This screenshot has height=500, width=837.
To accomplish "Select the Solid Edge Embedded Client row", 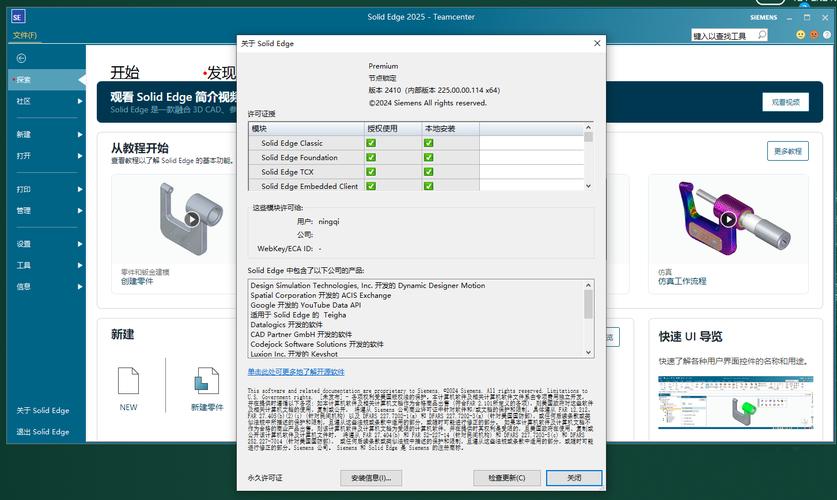I will click(416, 186).
